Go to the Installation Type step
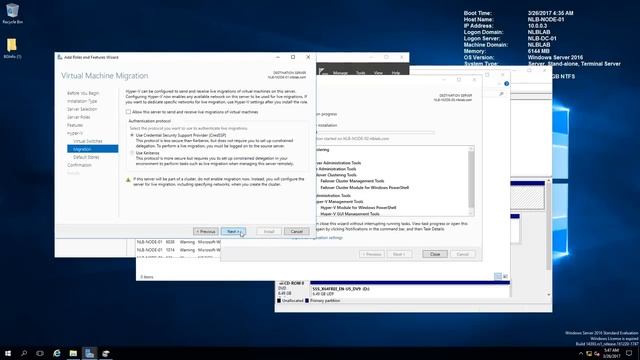This screenshot has width=640, height=360. point(82,101)
